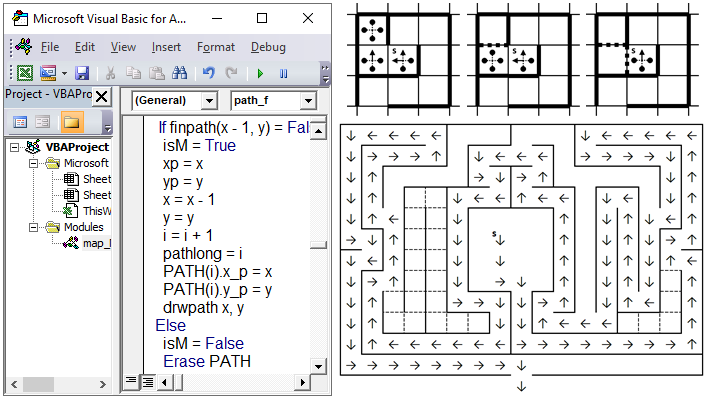
Task: Run the macro with green play button
Action: pos(260,73)
